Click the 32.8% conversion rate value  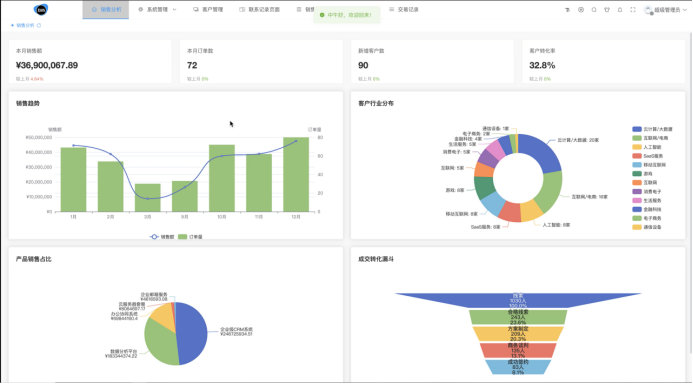click(x=542, y=65)
